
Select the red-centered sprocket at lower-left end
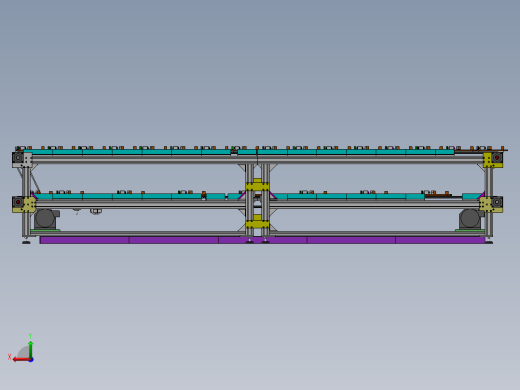click(x=18, y=202)
